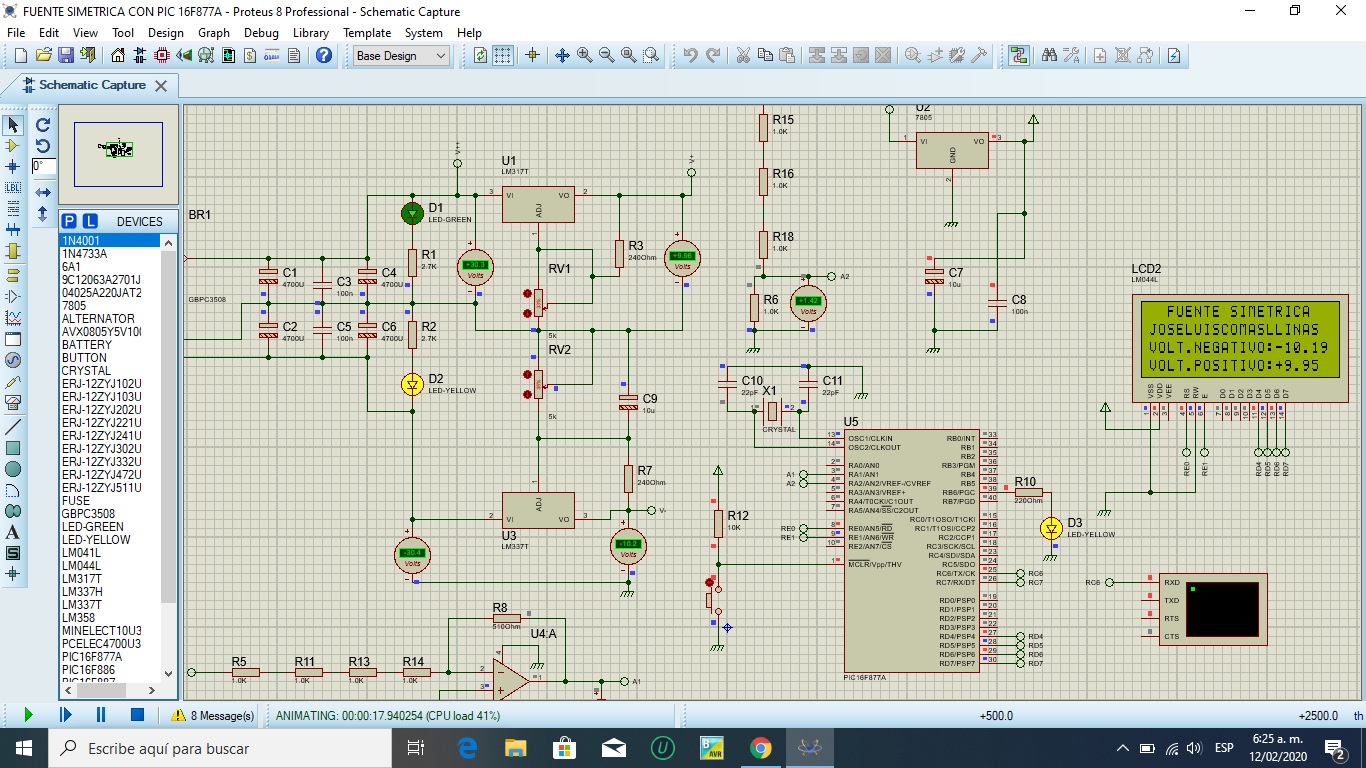Screen dimensions: 1366x768
Task: Open the Debug menu
Action: pos(261,33)
